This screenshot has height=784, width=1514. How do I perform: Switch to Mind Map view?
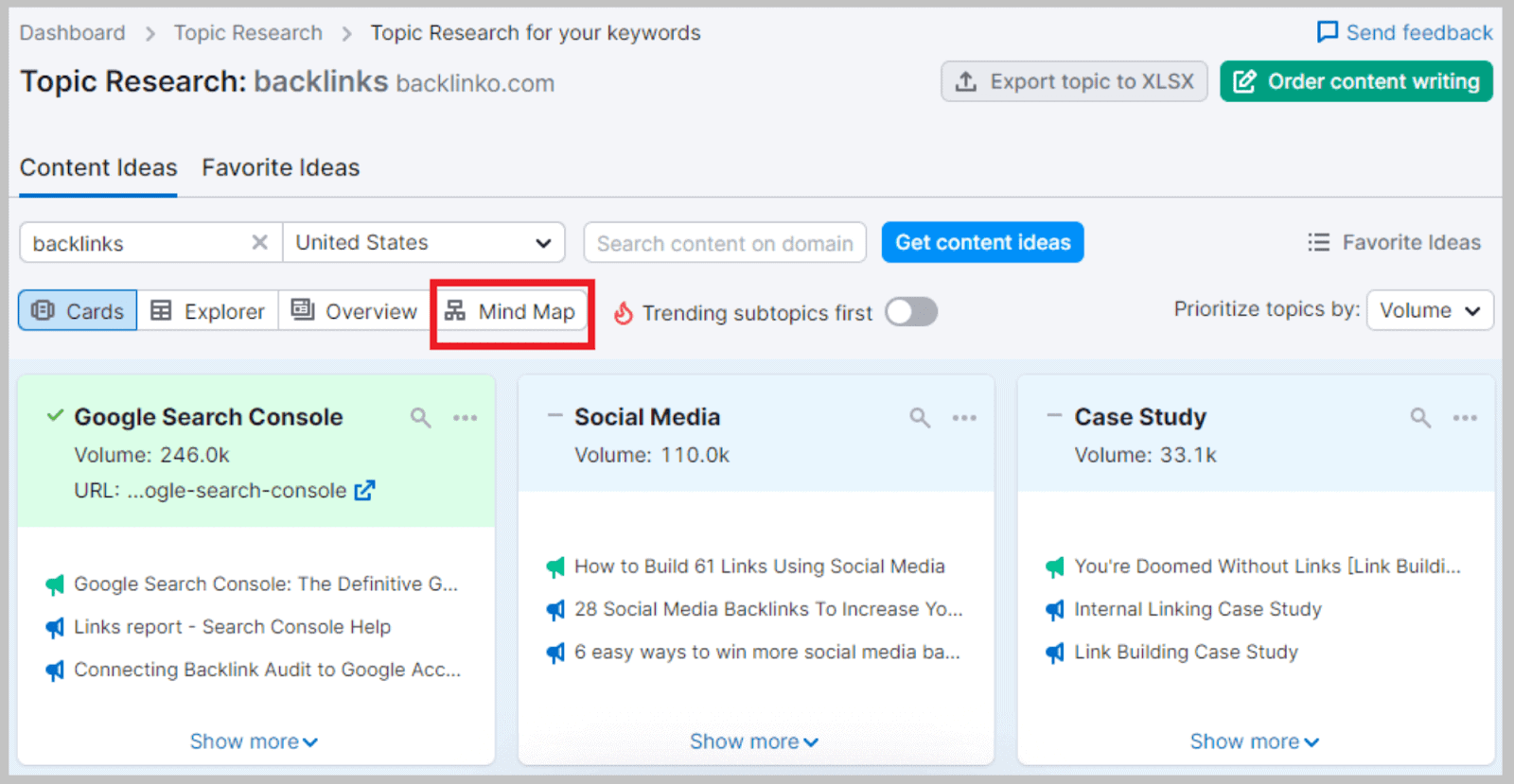[511, 312]
